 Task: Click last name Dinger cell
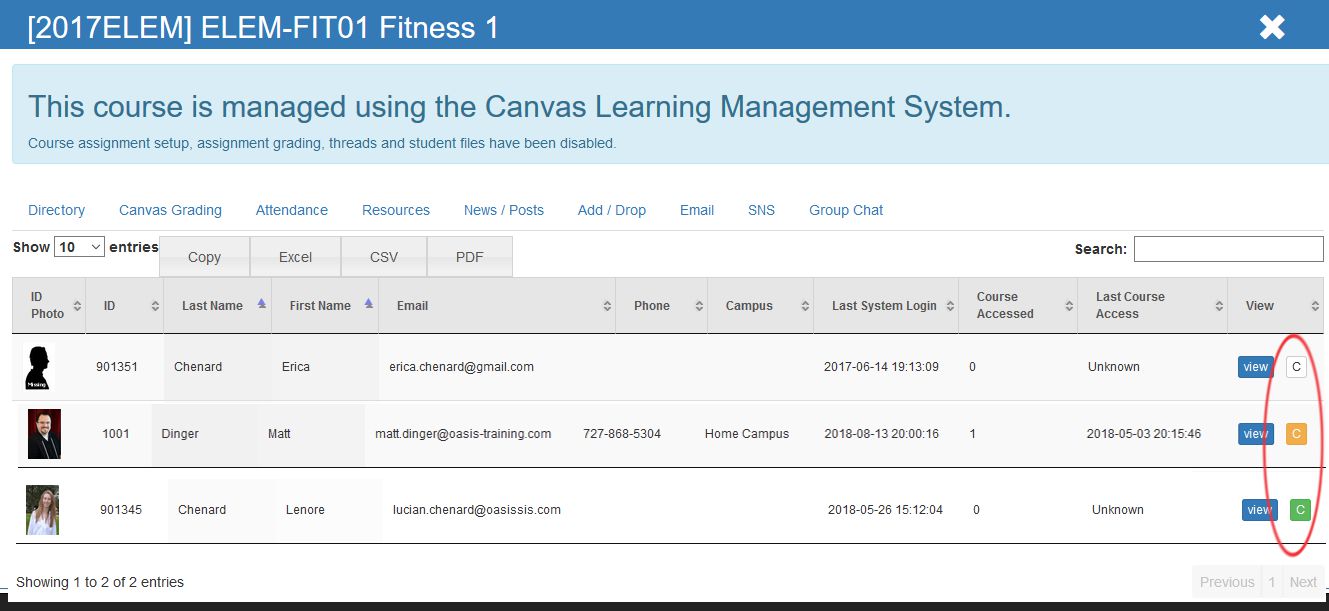180,434
